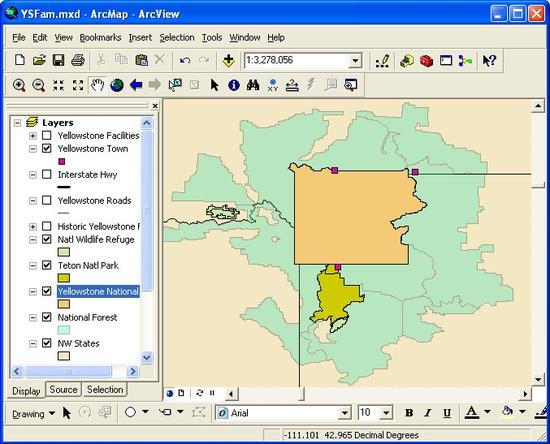Show the Command Line window icon
The image size is (550, 444).
(446, 61)
